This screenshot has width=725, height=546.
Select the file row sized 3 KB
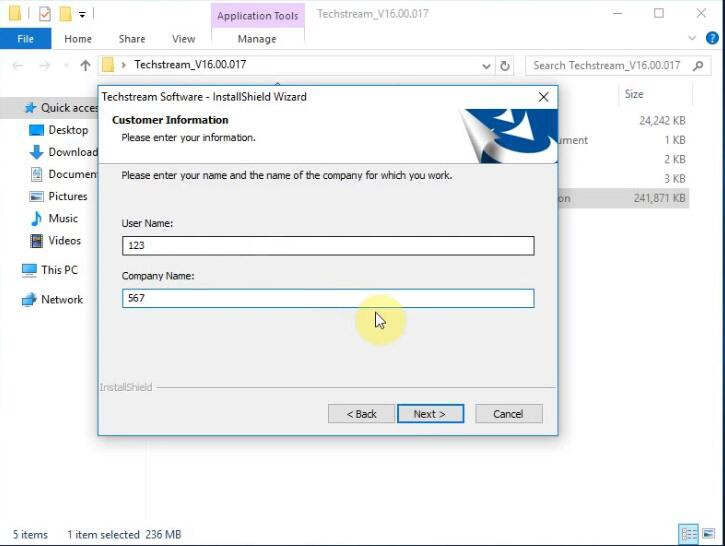tap(623, 179)
